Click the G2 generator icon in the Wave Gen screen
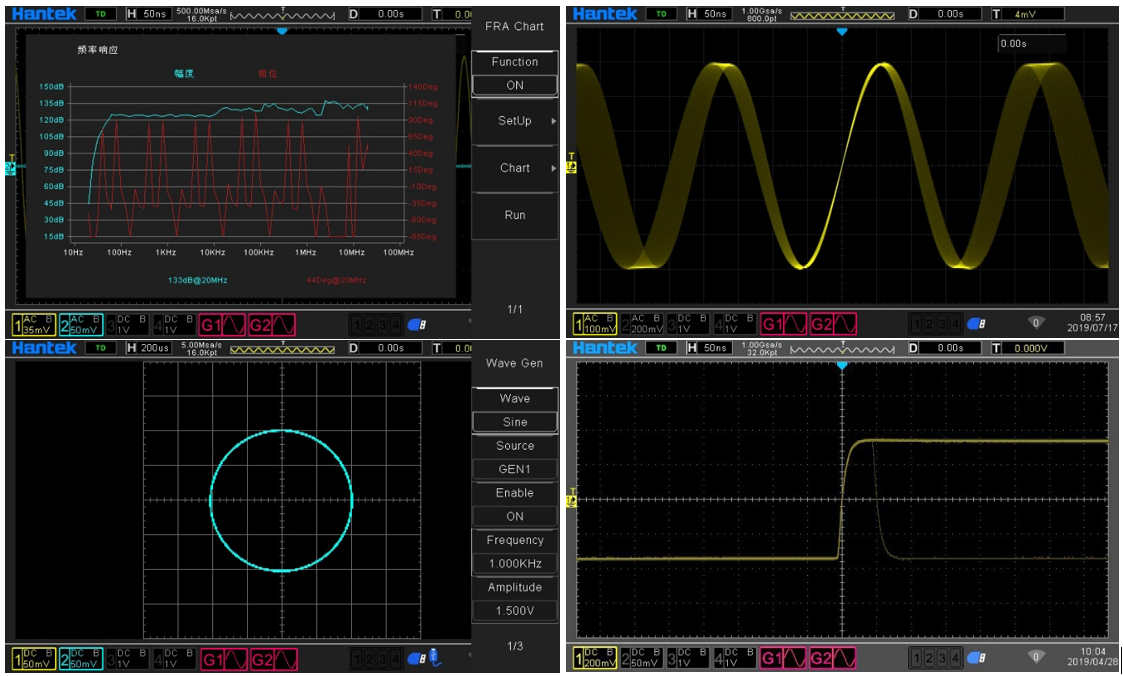The height and width of the screenshot is (676, 1123). click(x=273, y=659)
